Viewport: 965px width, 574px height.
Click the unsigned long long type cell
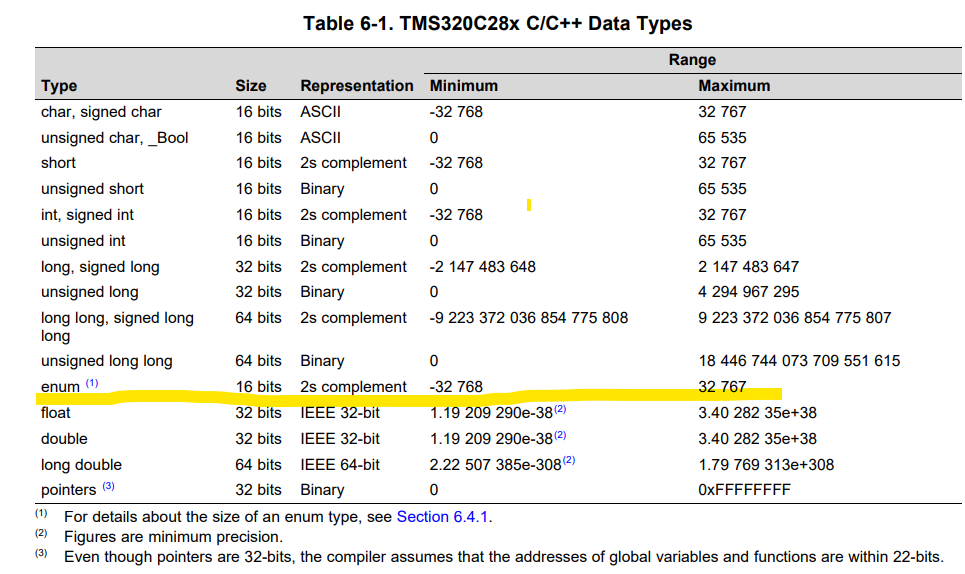pos(106,361)
